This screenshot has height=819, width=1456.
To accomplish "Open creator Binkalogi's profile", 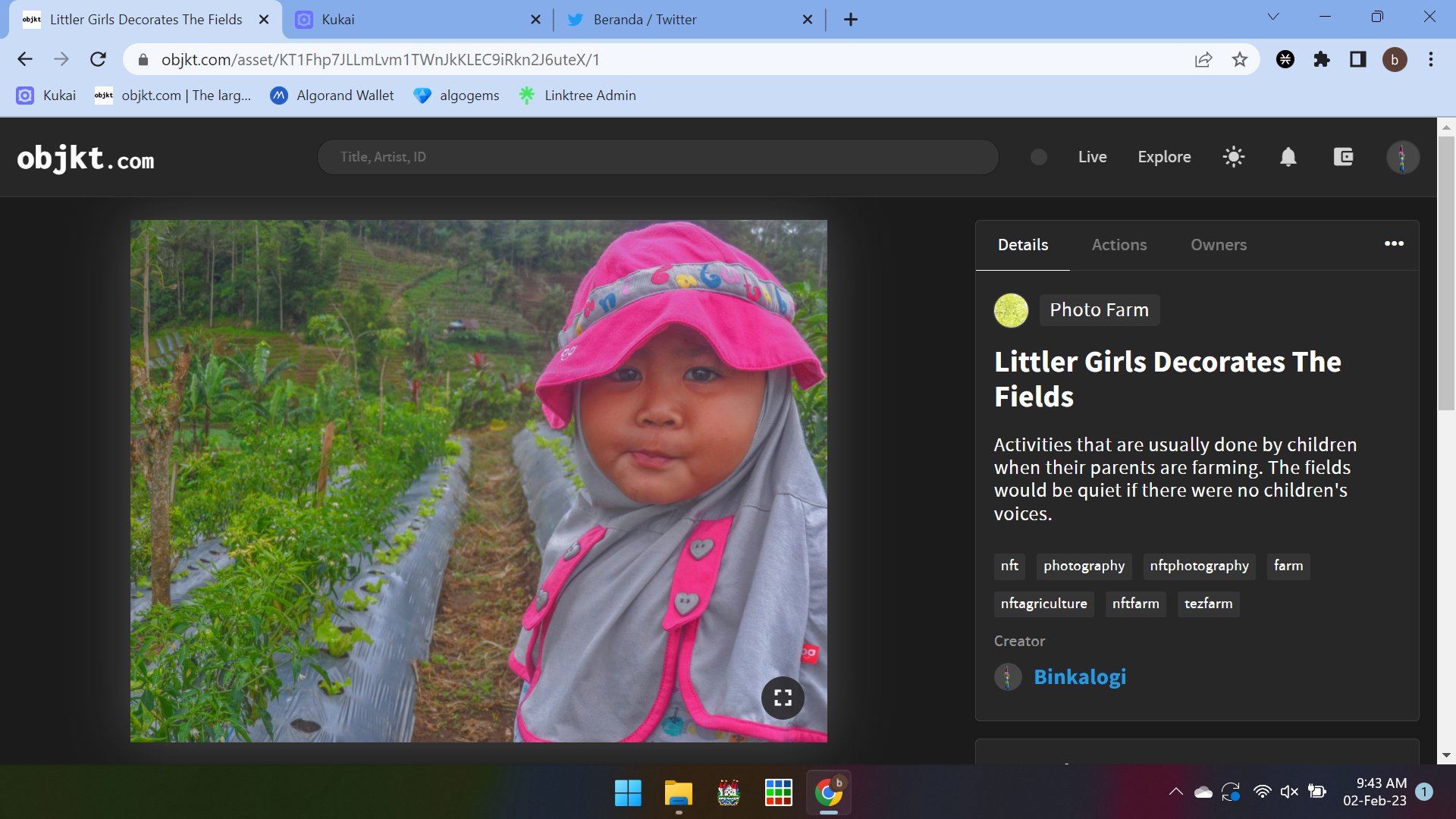I will point(1079,676).
